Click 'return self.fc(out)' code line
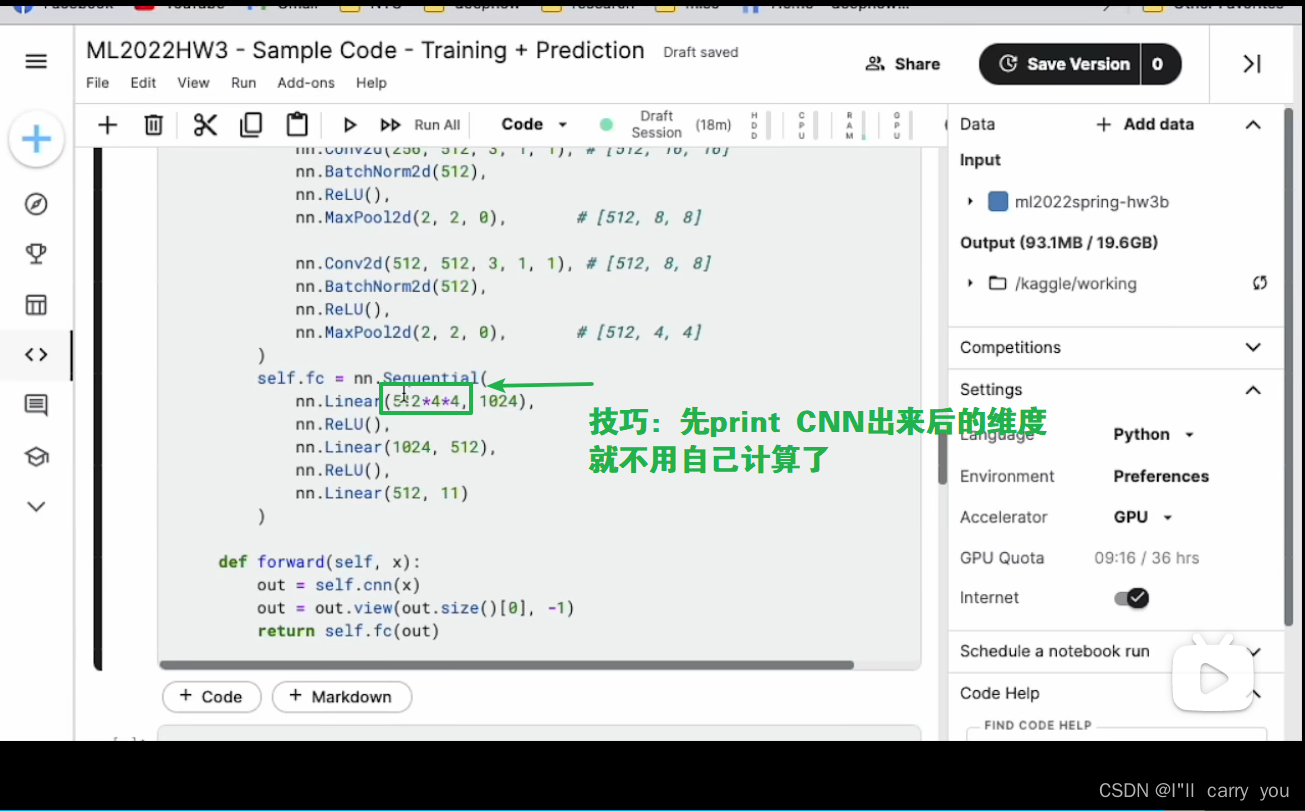Screen dimensions: 1305x811 [x=348, y=631]
